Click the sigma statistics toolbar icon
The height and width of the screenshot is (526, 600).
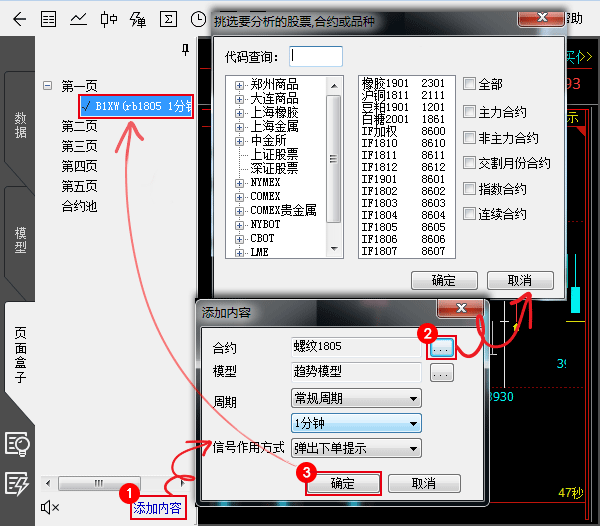click(170, 18)
